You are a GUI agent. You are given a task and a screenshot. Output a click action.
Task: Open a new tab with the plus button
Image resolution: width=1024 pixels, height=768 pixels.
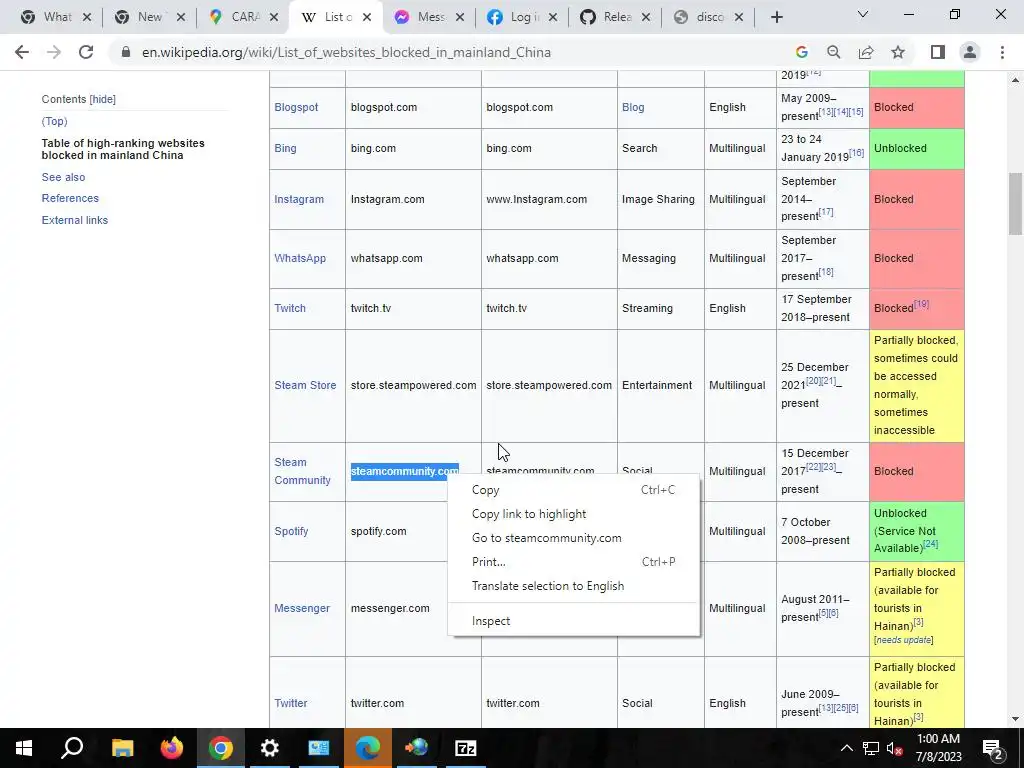click(x=776, y=18)
